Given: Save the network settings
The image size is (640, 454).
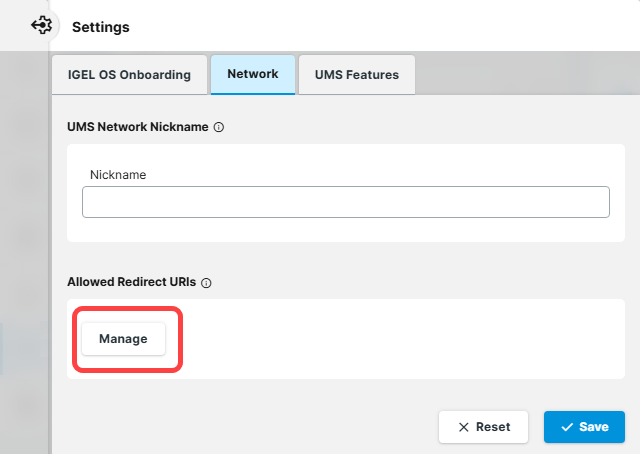Looking at the screenshot, I should tap(584, 427).
